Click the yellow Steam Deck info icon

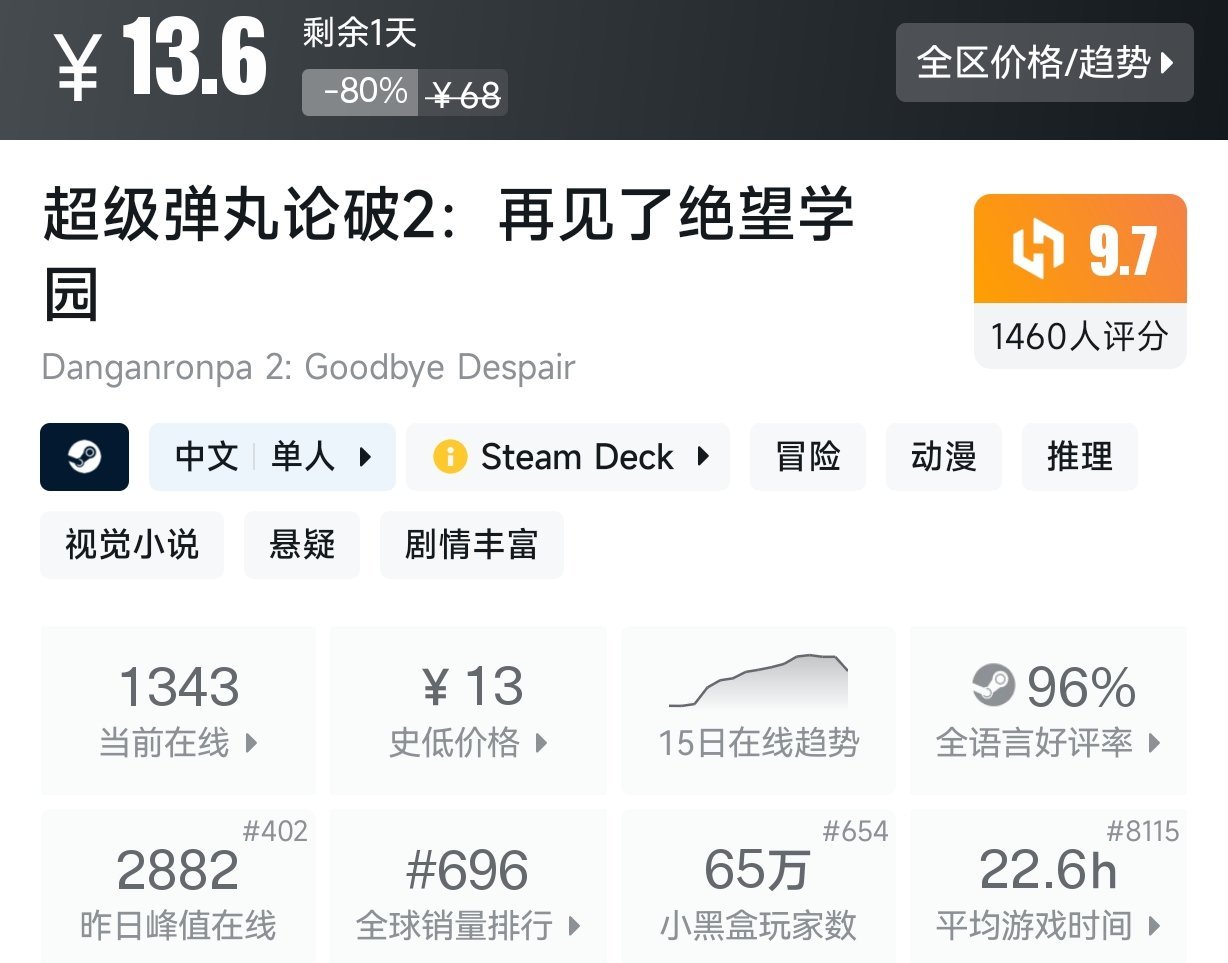[x=450, y=457]
